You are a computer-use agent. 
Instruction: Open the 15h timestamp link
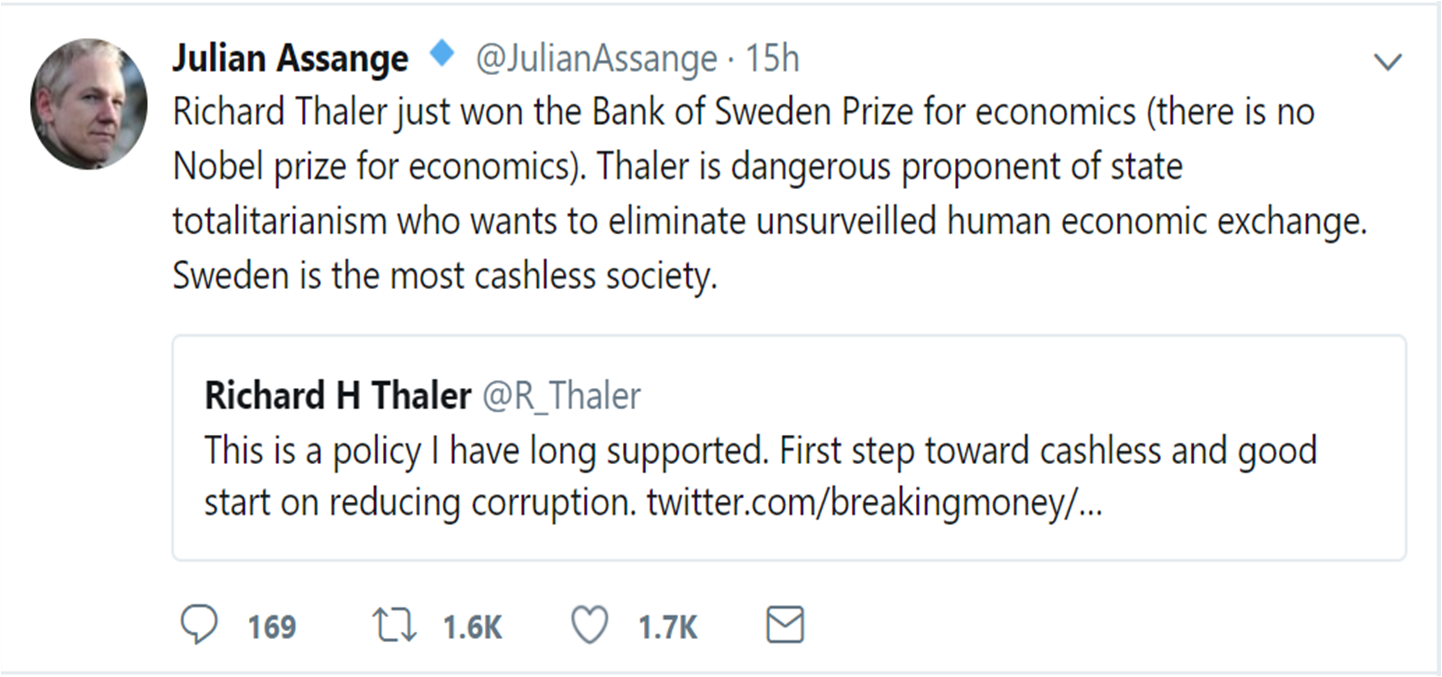pos(772,59)
